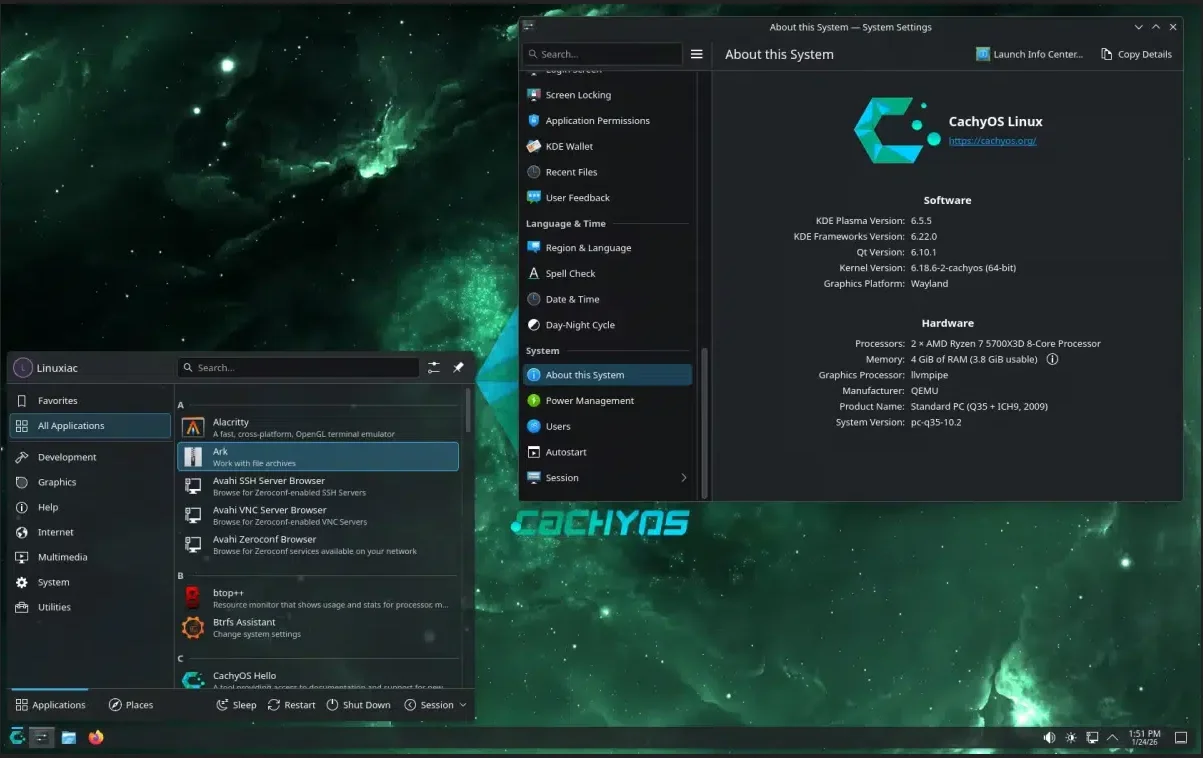Open the Internet category

click(90, 532)
